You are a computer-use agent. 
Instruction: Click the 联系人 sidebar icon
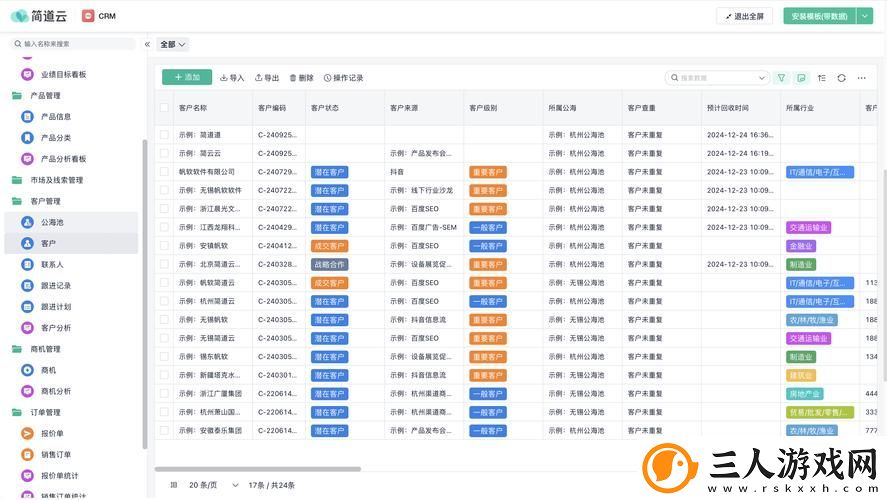pyautogui.click(x=27, y=264)
